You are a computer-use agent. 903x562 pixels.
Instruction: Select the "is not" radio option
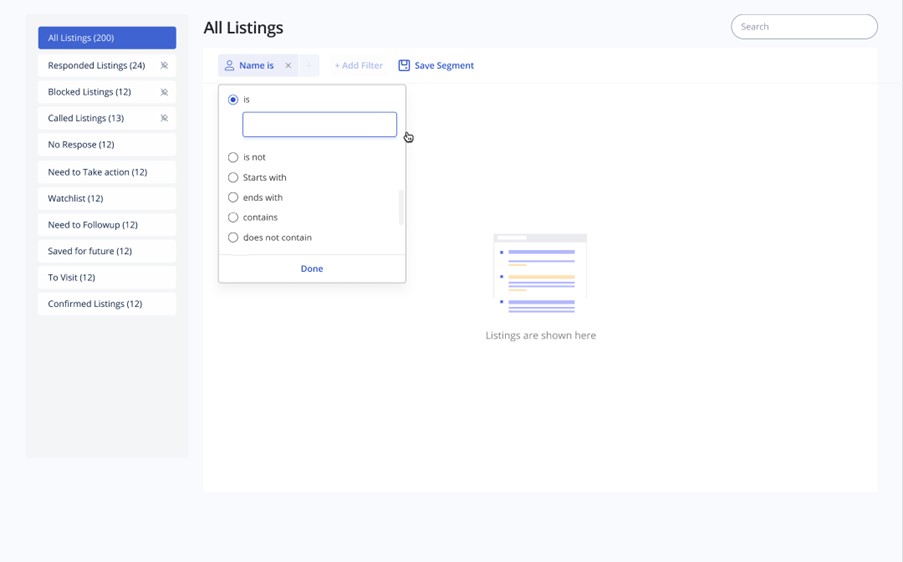233,157
